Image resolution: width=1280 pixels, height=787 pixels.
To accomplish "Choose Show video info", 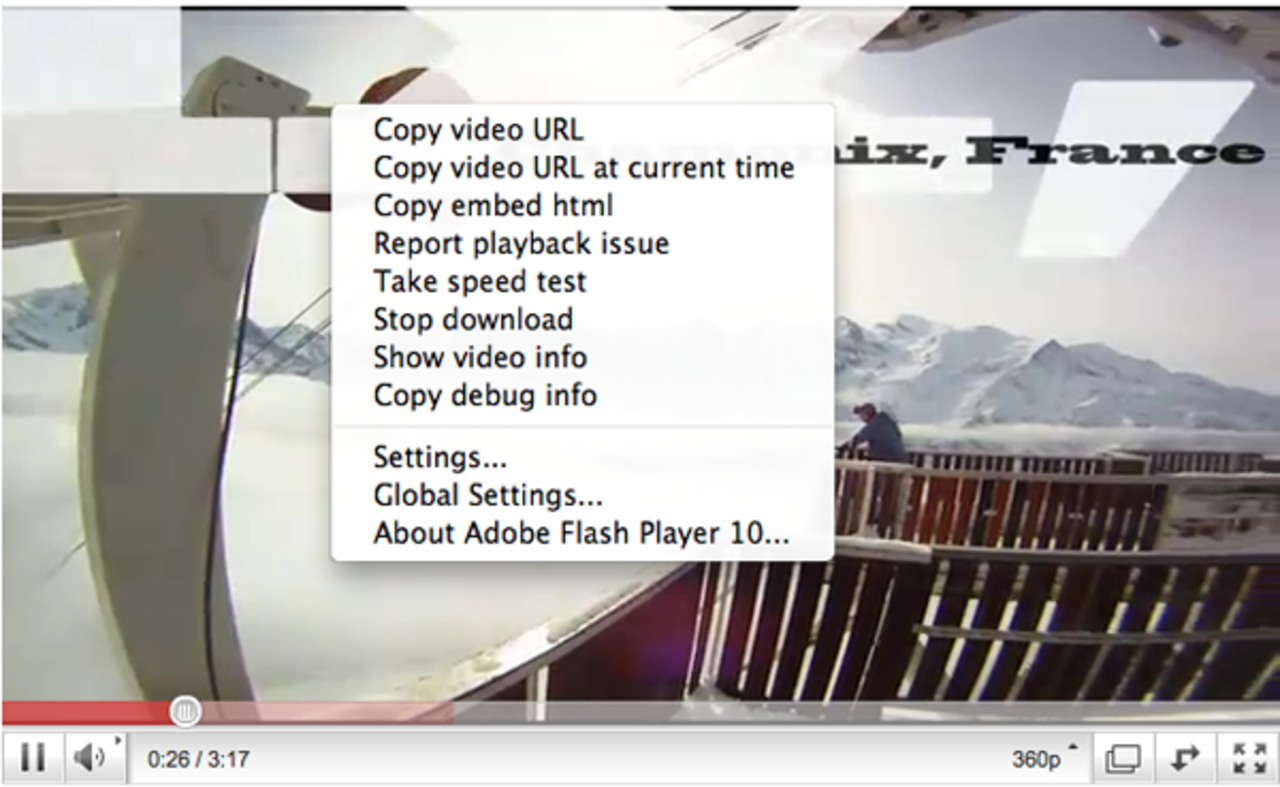I will coord(480,358).
